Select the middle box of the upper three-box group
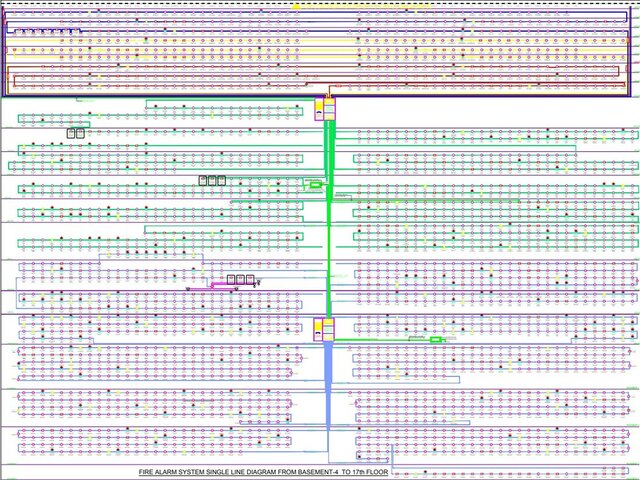This screenshot has width=640, height=480. point(212,180)
